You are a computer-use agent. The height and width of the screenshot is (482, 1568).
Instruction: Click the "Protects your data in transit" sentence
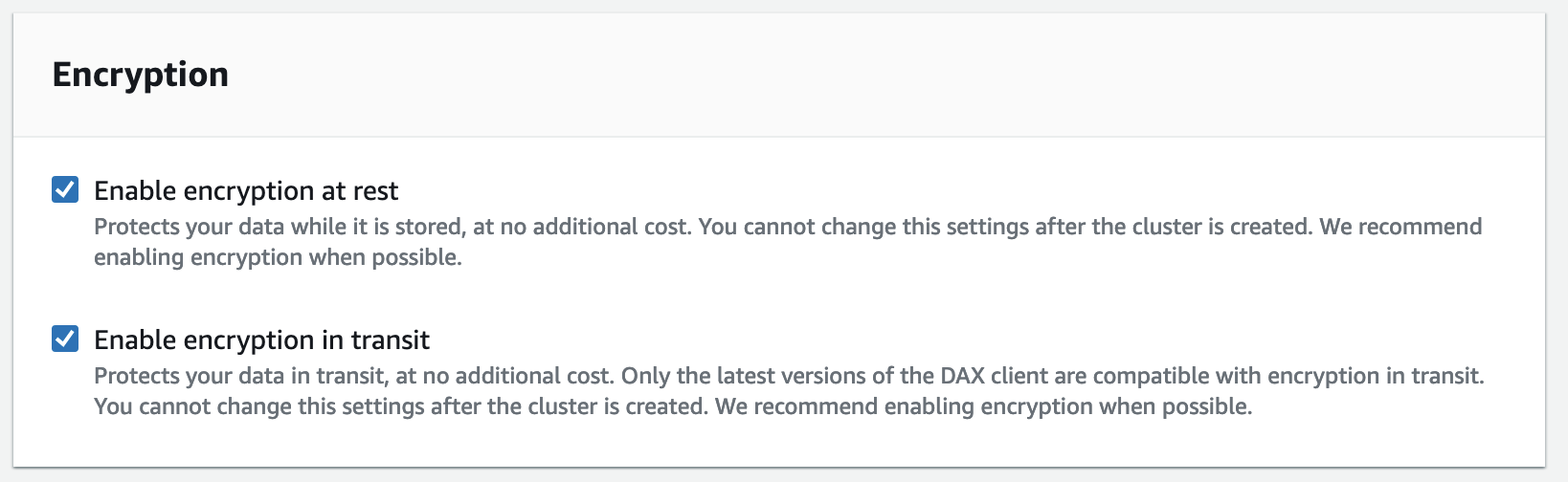click(x=239, y=376)
